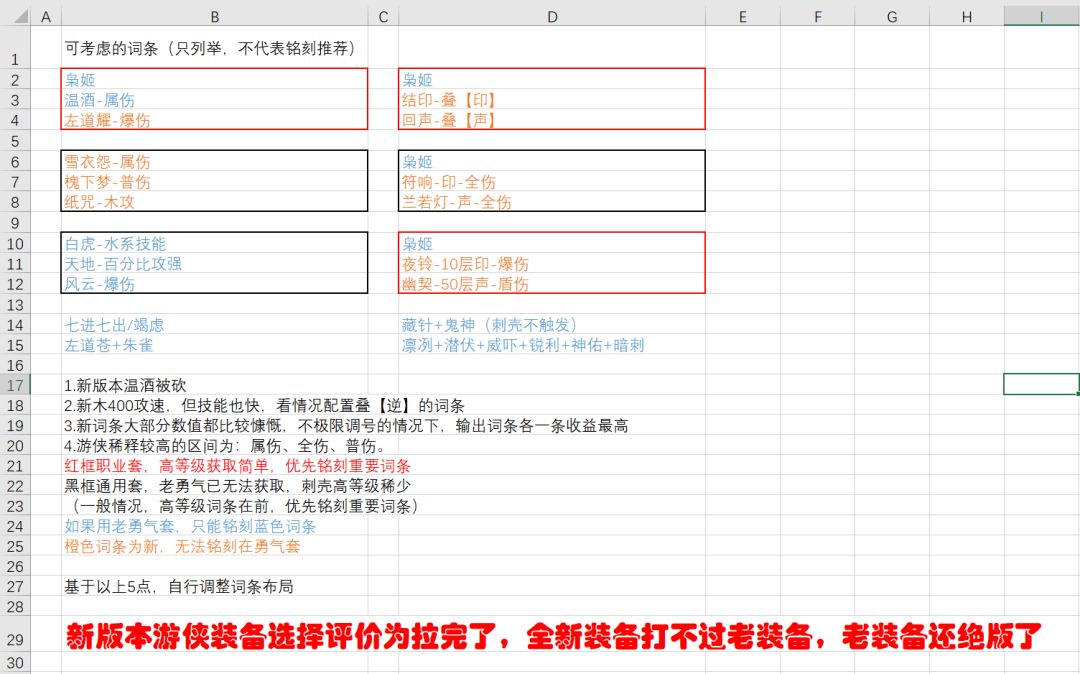Click red text 红框职业套

(x=237, y=466)
